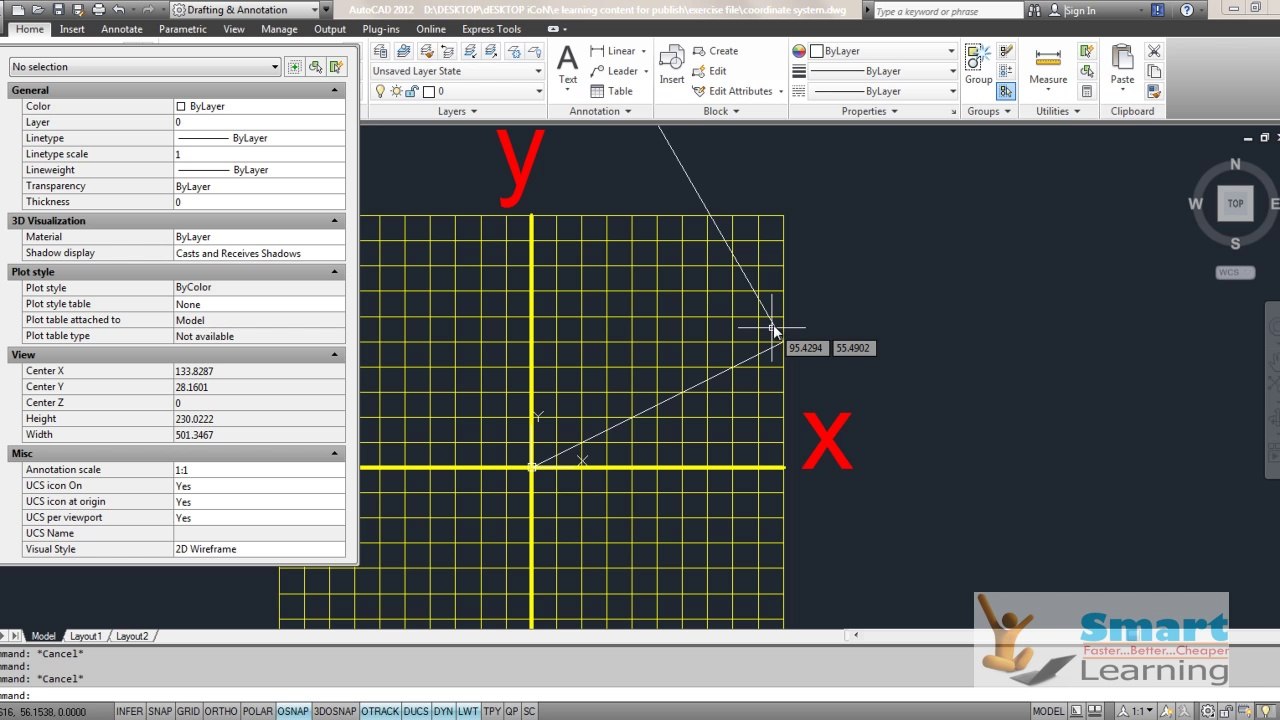Viewport: 1280px width, 720px height.
Task: Toggle DYN dynamic input in status bar
Action: pyautogui.click(x=443, y=711)
